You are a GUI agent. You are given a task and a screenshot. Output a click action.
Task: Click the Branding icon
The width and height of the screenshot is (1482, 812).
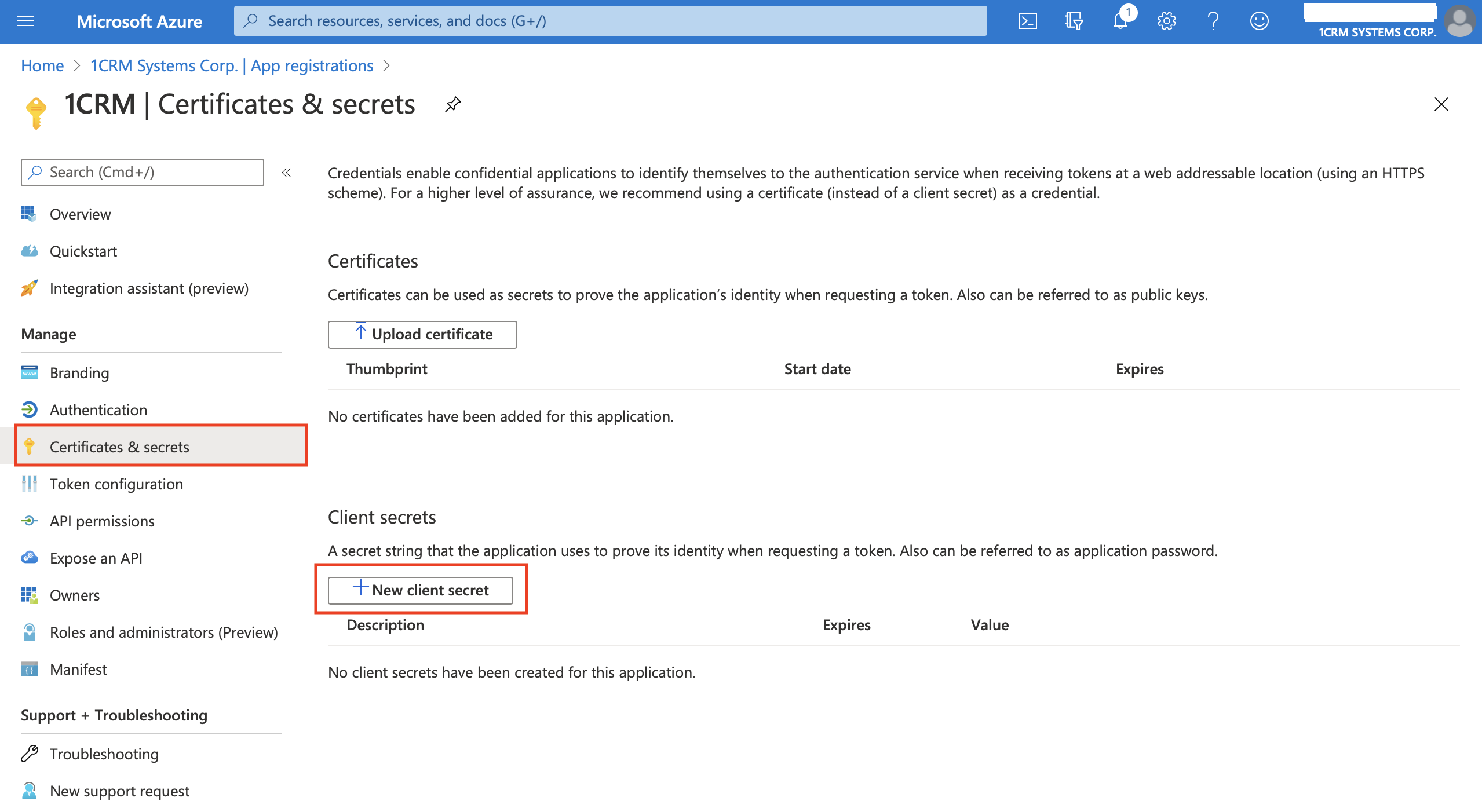coord(29,372)
